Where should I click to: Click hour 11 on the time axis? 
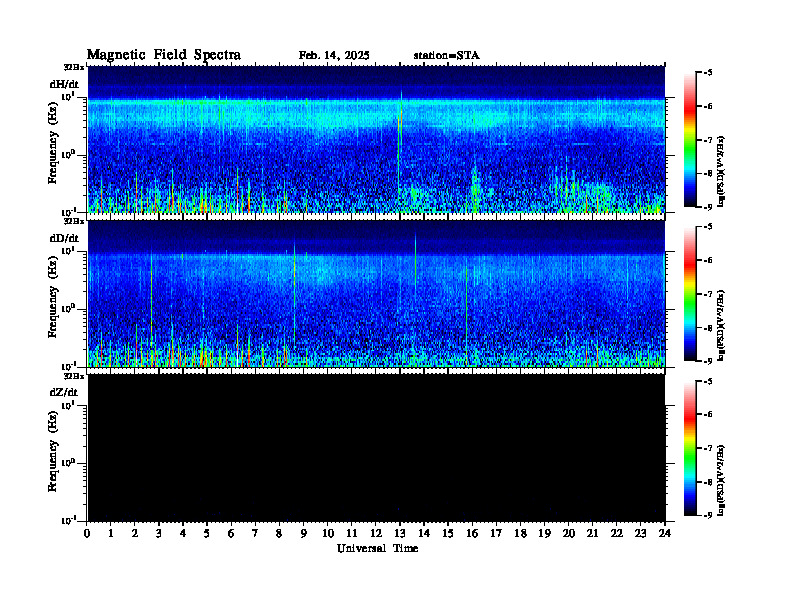[x=352, y=534]
